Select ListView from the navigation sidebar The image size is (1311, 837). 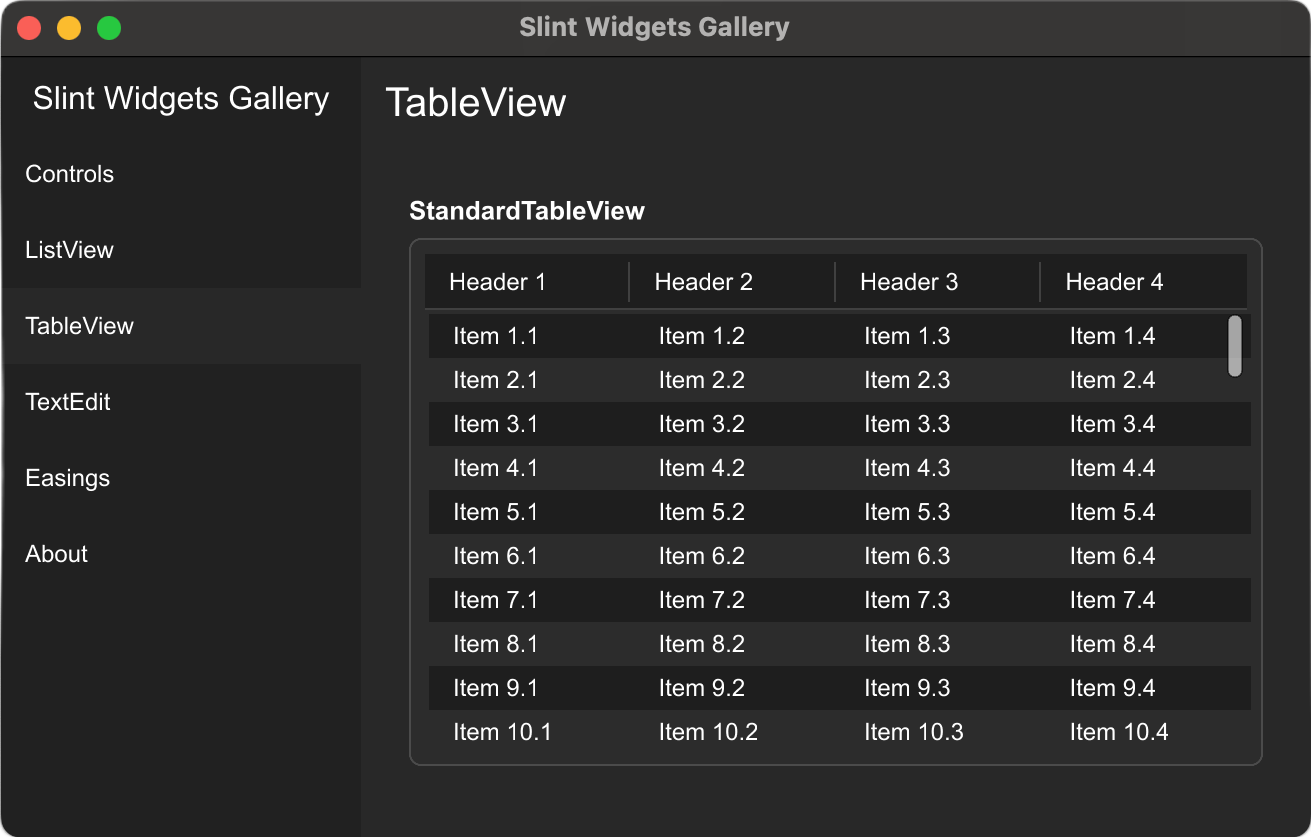point(69,250)
